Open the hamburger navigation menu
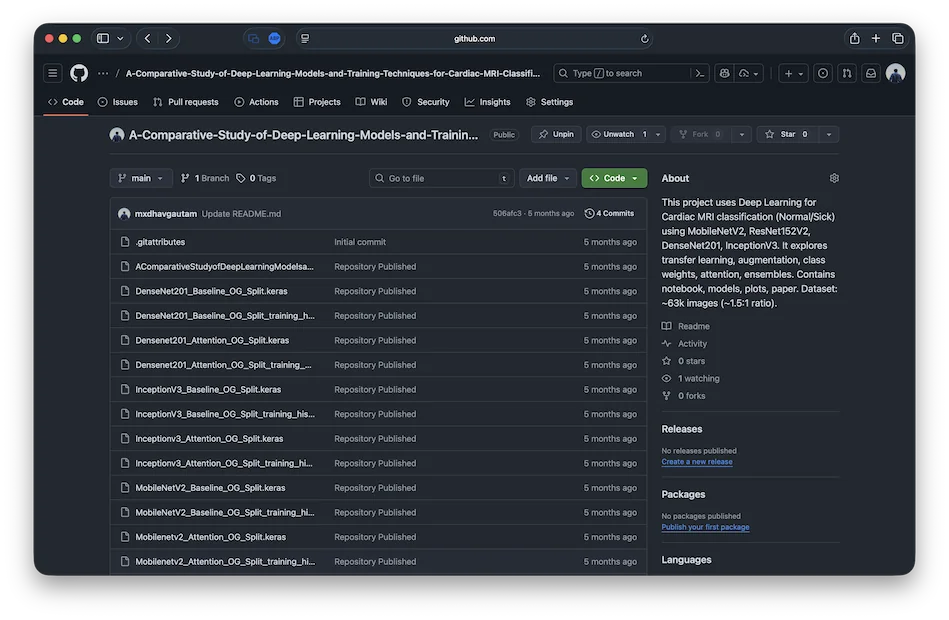The height and width of the screenshot is (620, 949). pyautogui.click(x=53, y=73)
